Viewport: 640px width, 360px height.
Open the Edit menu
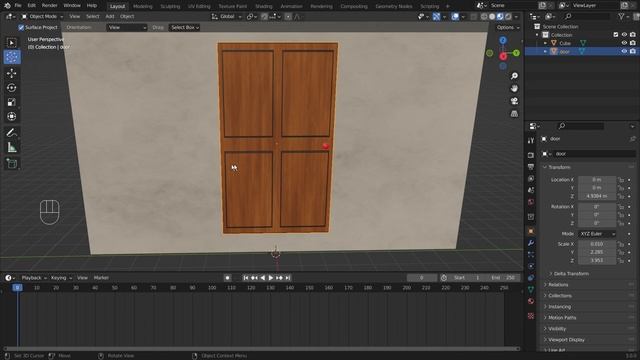point(31,6)
